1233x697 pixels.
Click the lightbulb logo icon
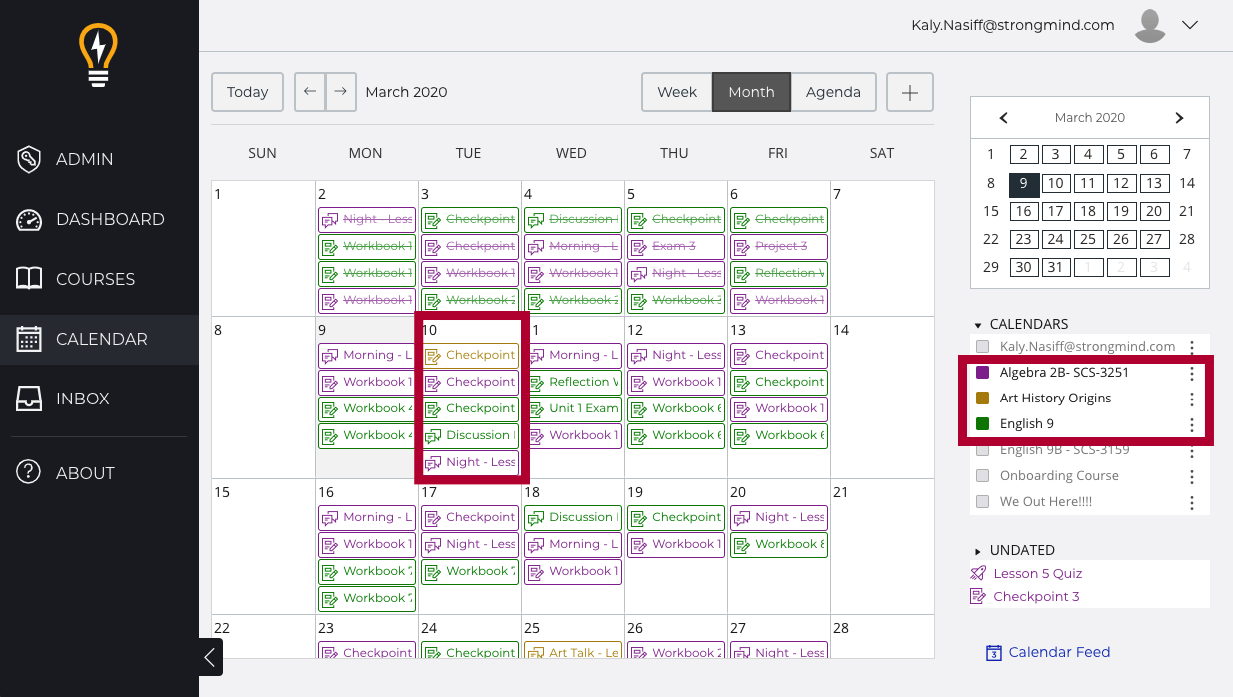98,55
